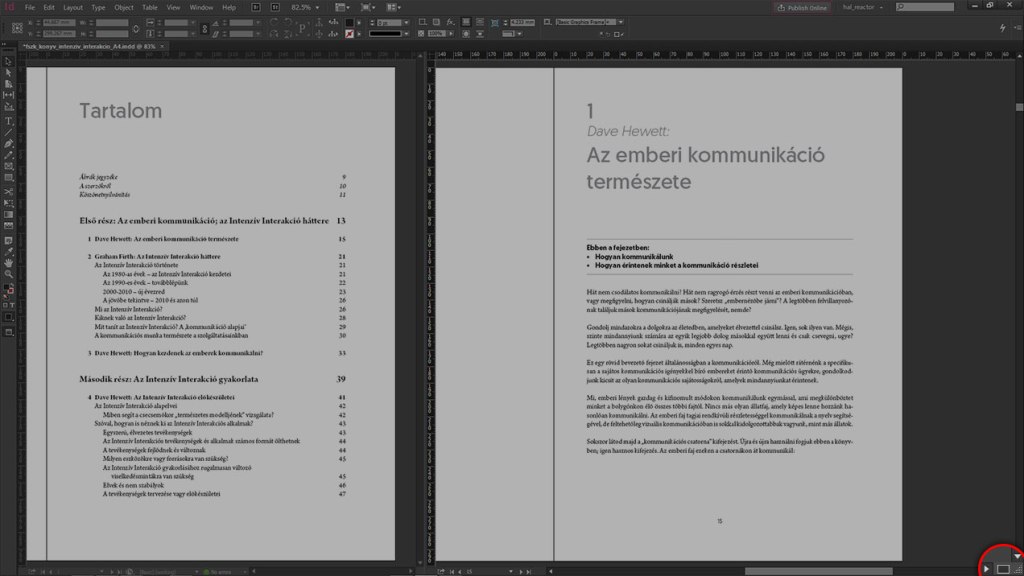Screen dimensions: 1024x576
Task: Select the Line tool
Action: [8, 132]
